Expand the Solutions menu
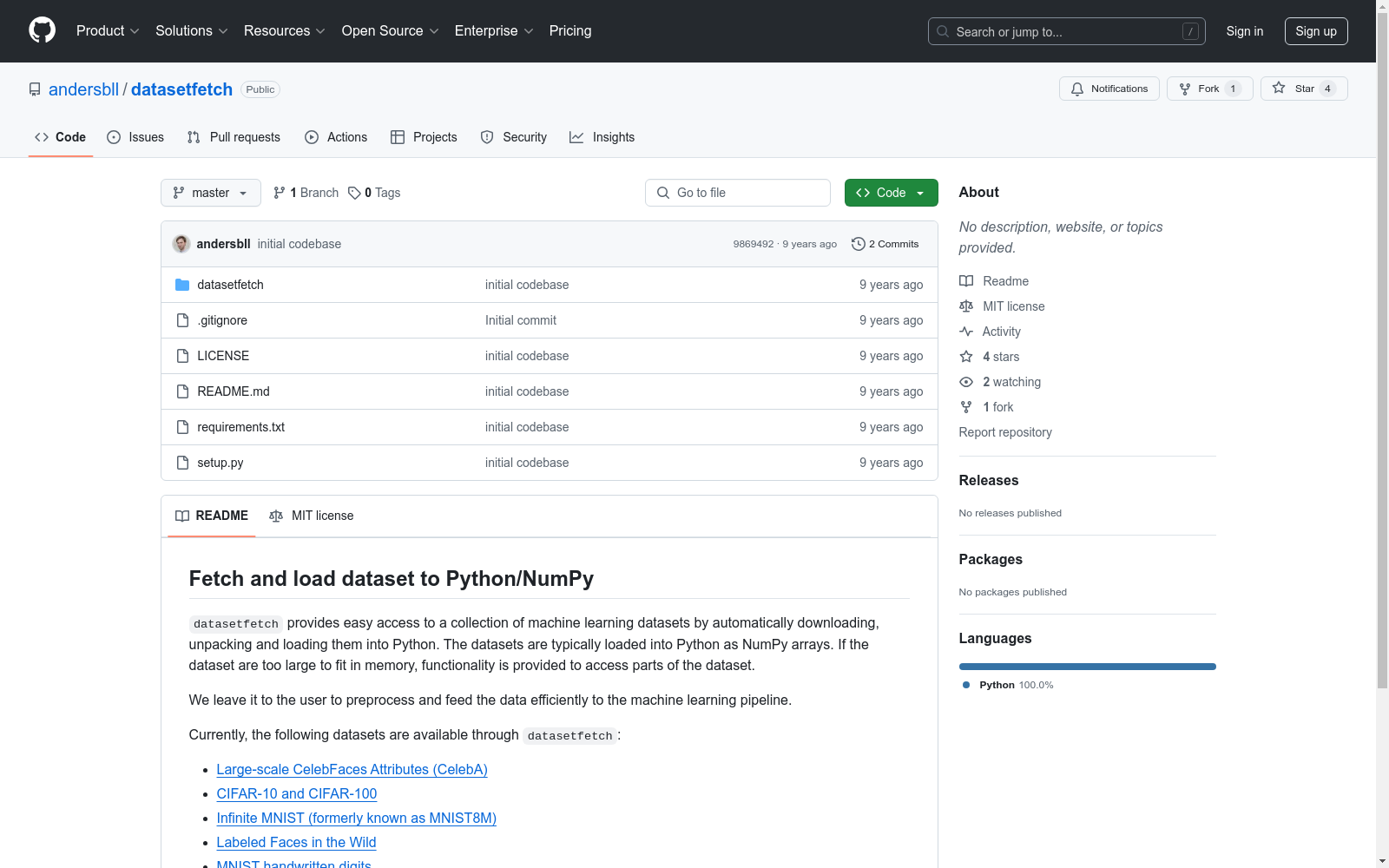Screen dimensions: 1389x868 pos(192,30)
